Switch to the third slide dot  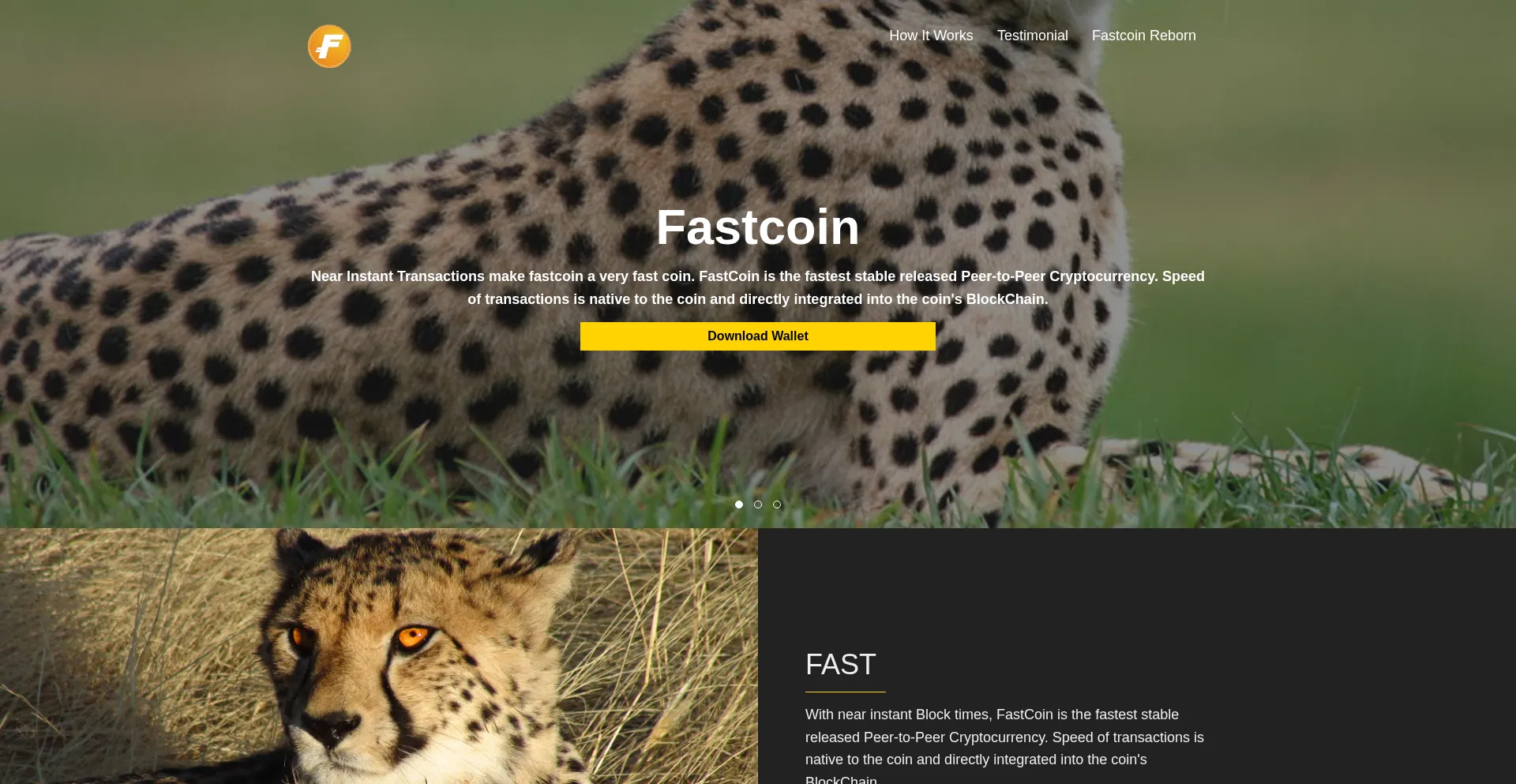(x=777, y=505)
